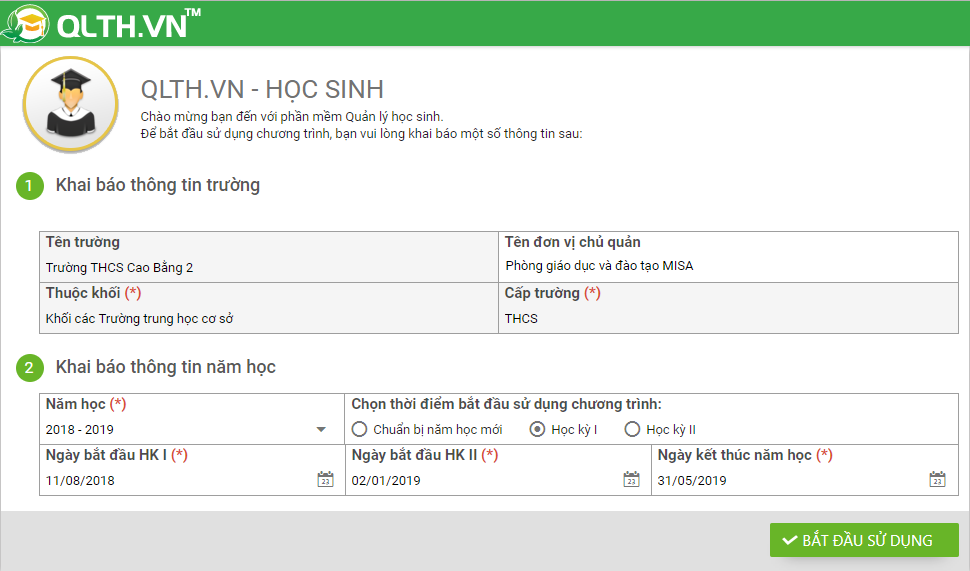970x571 pixels.
Task: Choose the Học kỳ II radio button
Action: (632, 430)
